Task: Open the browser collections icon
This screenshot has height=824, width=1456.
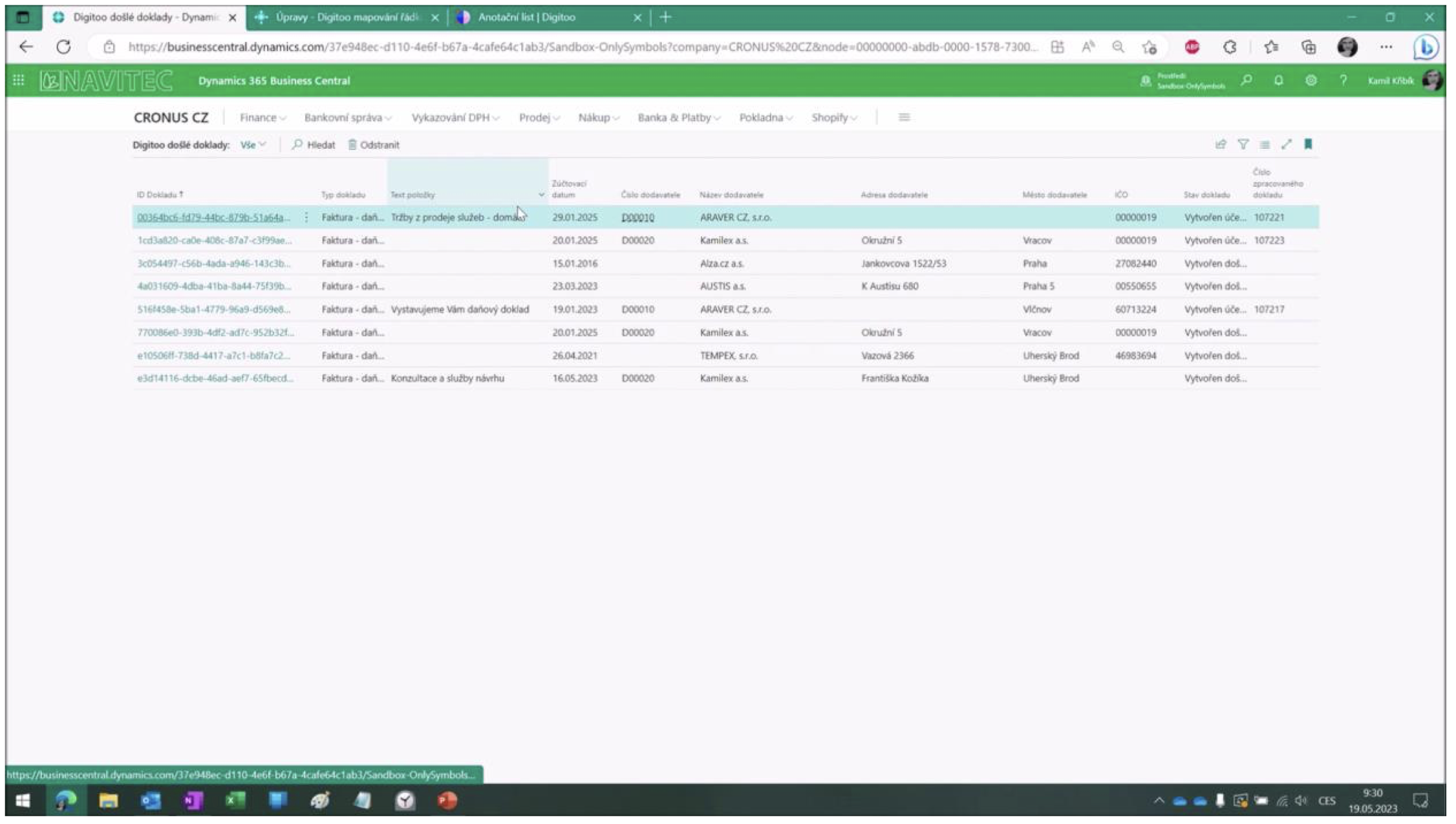Action: [1309, 47]
